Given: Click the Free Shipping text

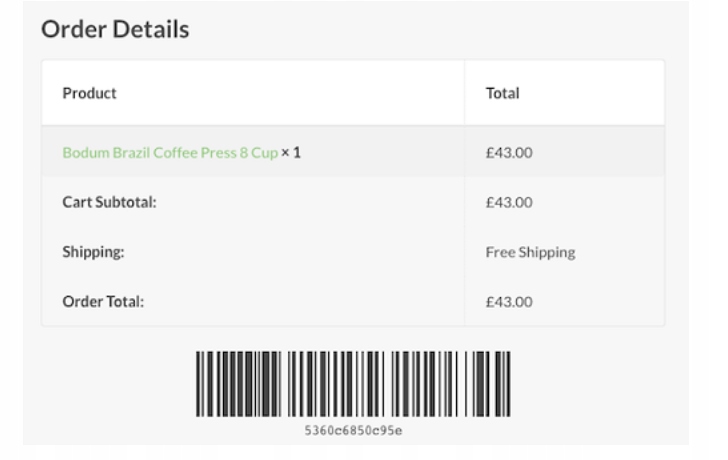Looking at the screenshot, I should 530,252.
